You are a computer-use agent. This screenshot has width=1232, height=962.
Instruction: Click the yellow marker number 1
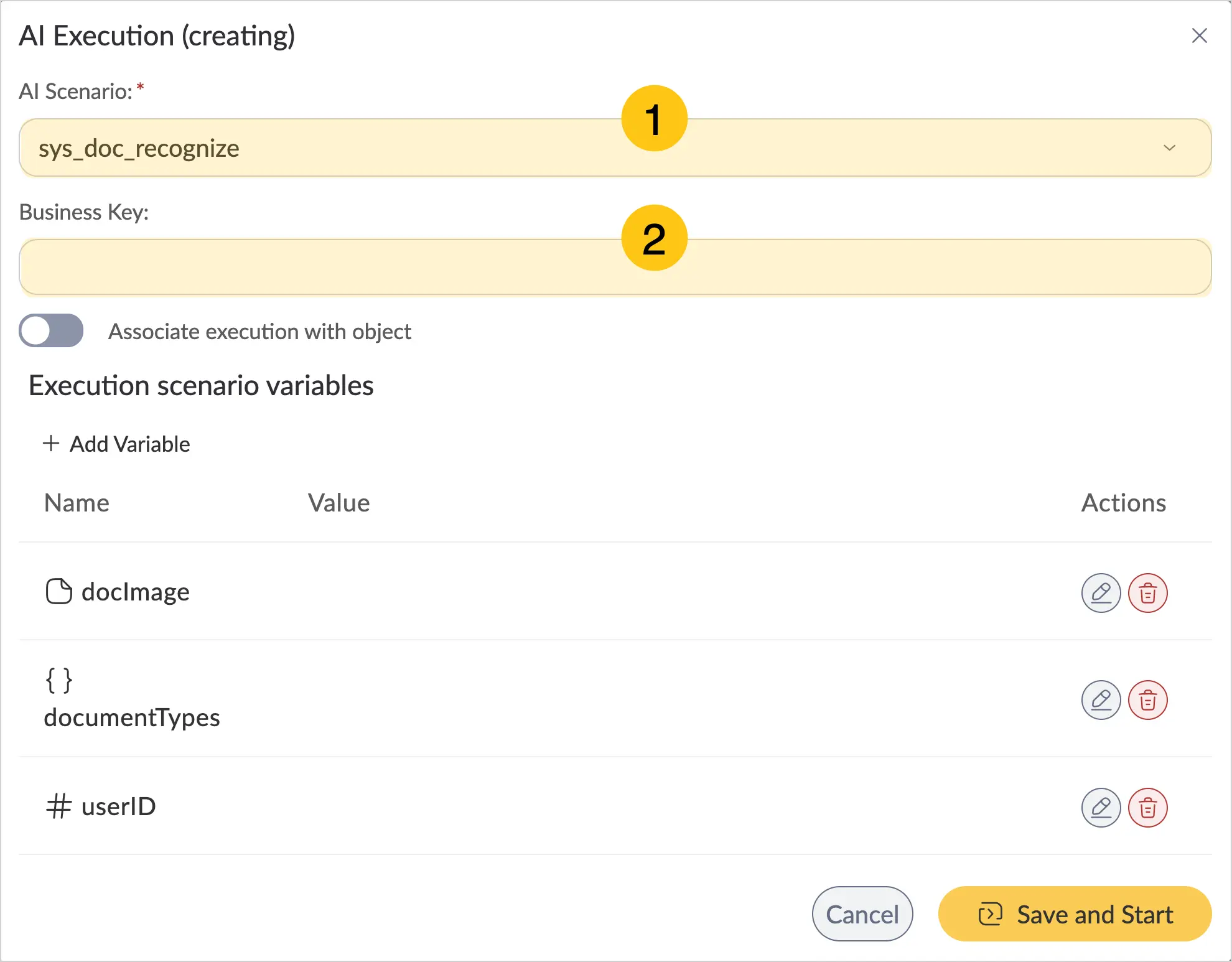(655, 118)
